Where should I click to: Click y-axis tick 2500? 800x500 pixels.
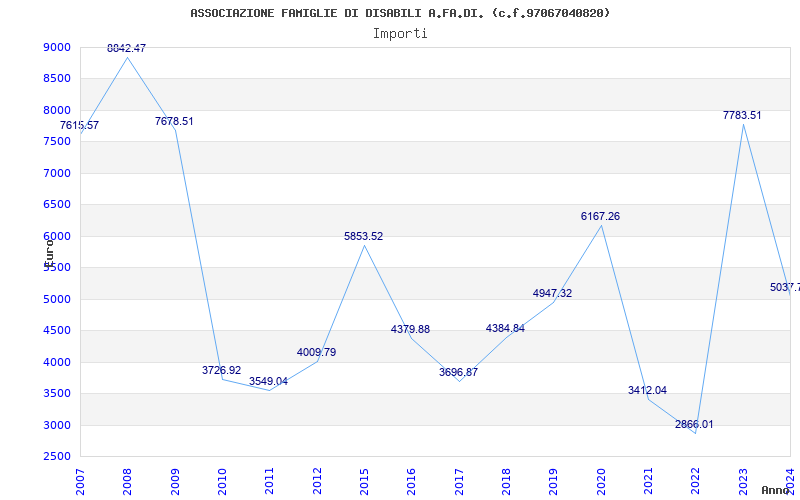(57, 456)
